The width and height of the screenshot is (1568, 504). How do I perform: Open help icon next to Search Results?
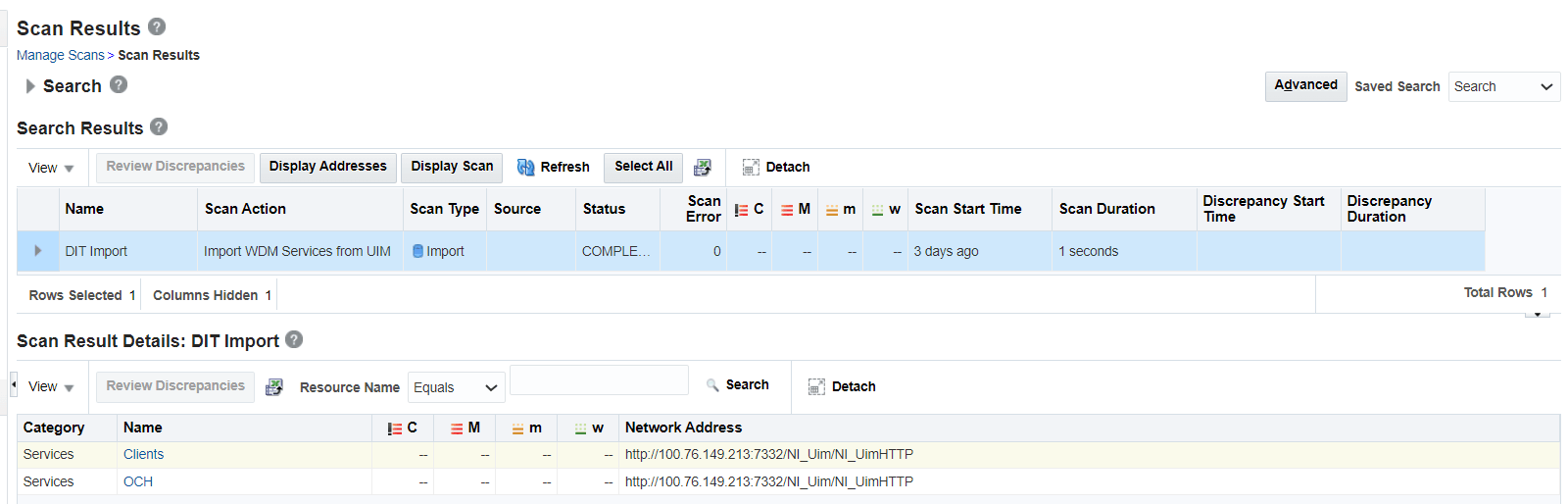pyautogui.click(x=159, y=126)
